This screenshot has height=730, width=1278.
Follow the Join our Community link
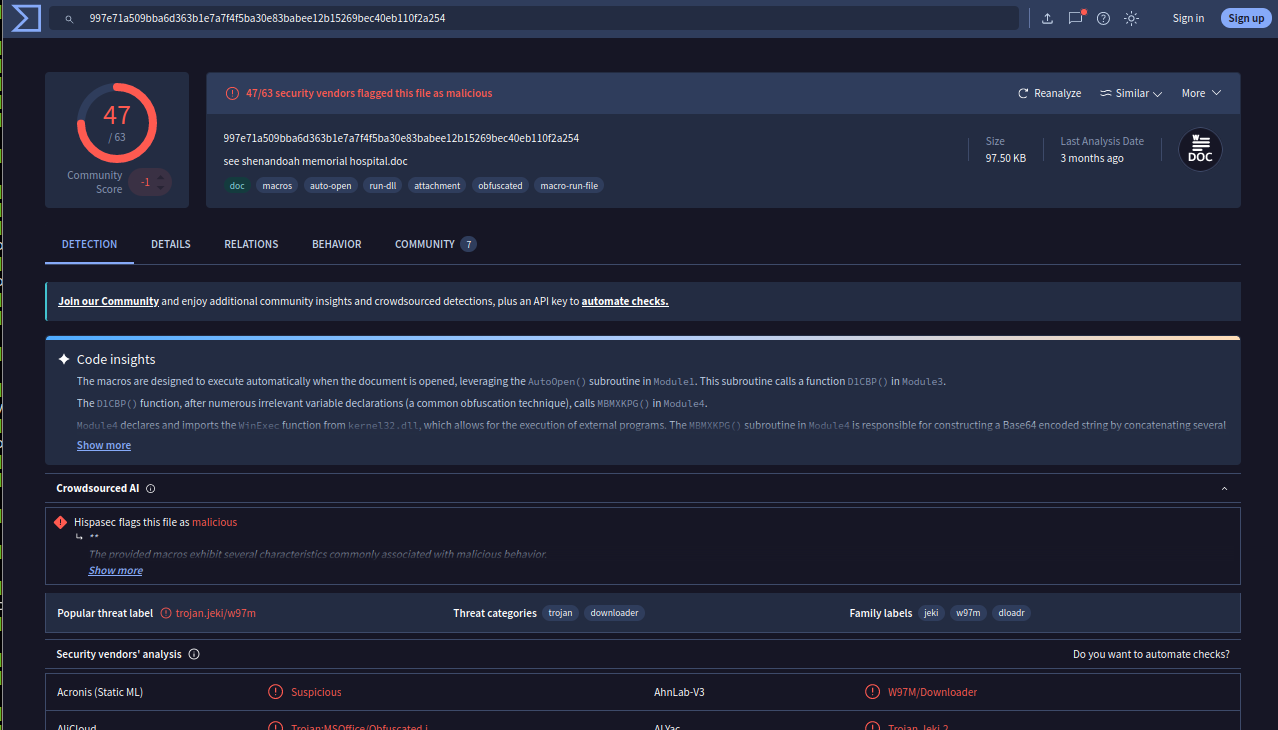click(x=108, y=301)
